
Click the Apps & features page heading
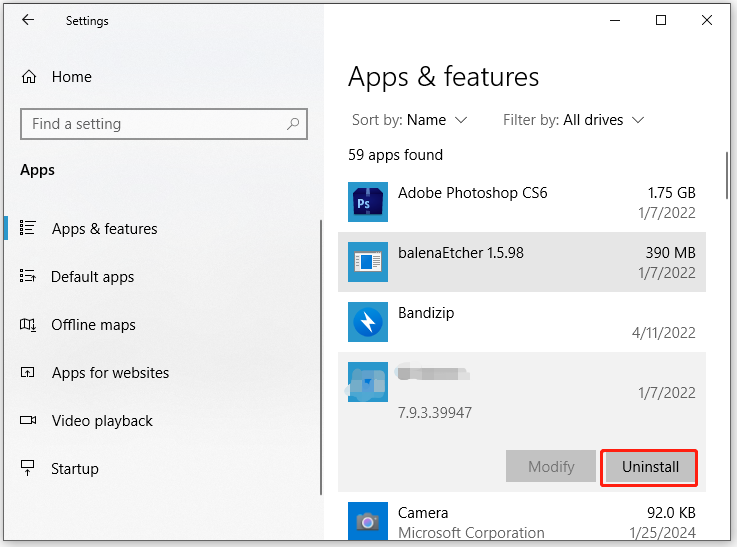443,77
